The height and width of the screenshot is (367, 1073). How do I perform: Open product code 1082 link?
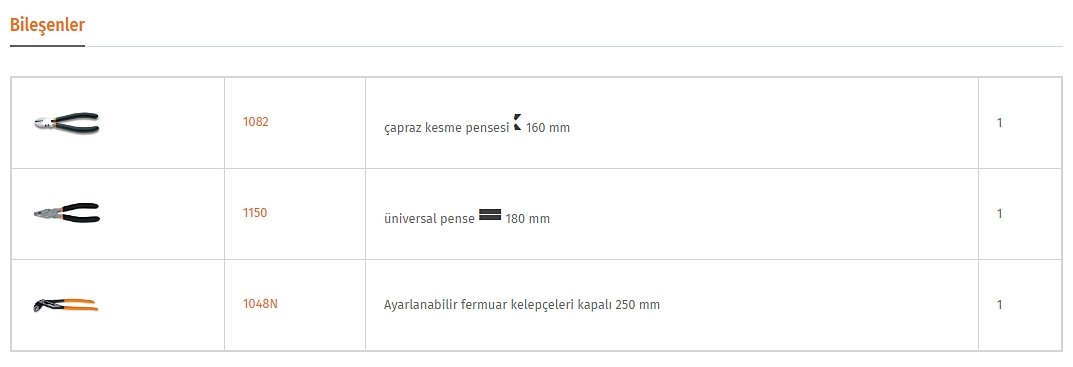click(x=256, y=122)
